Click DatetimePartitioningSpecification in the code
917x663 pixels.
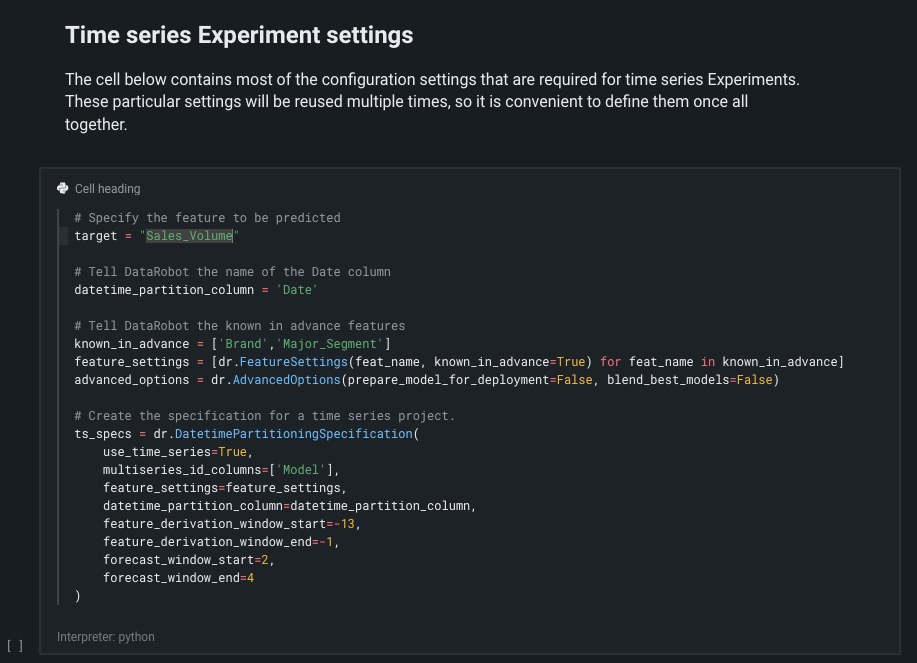(x=293, y=434)
